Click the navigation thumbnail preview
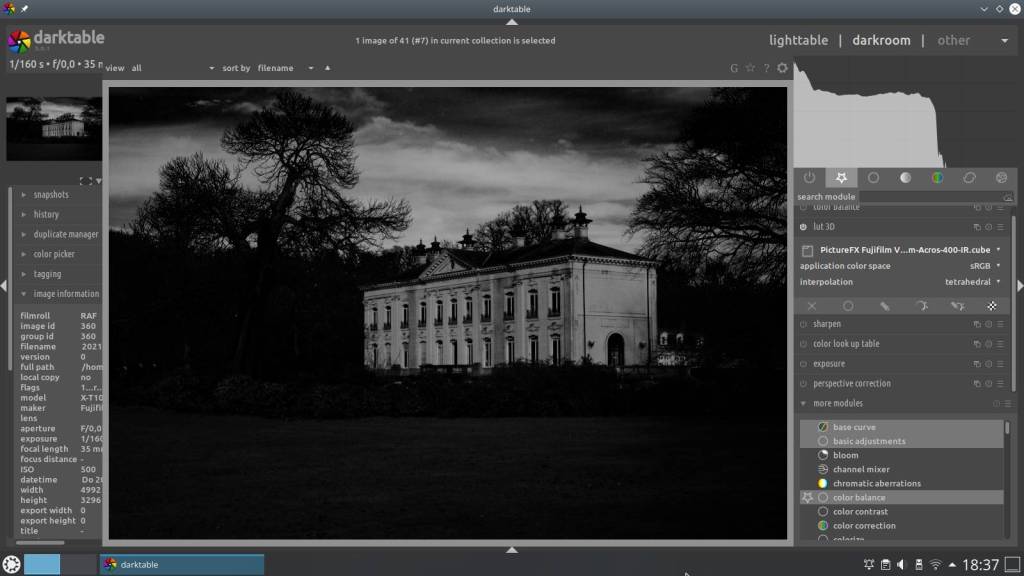The image size is (1024, 576). (54, 129)
